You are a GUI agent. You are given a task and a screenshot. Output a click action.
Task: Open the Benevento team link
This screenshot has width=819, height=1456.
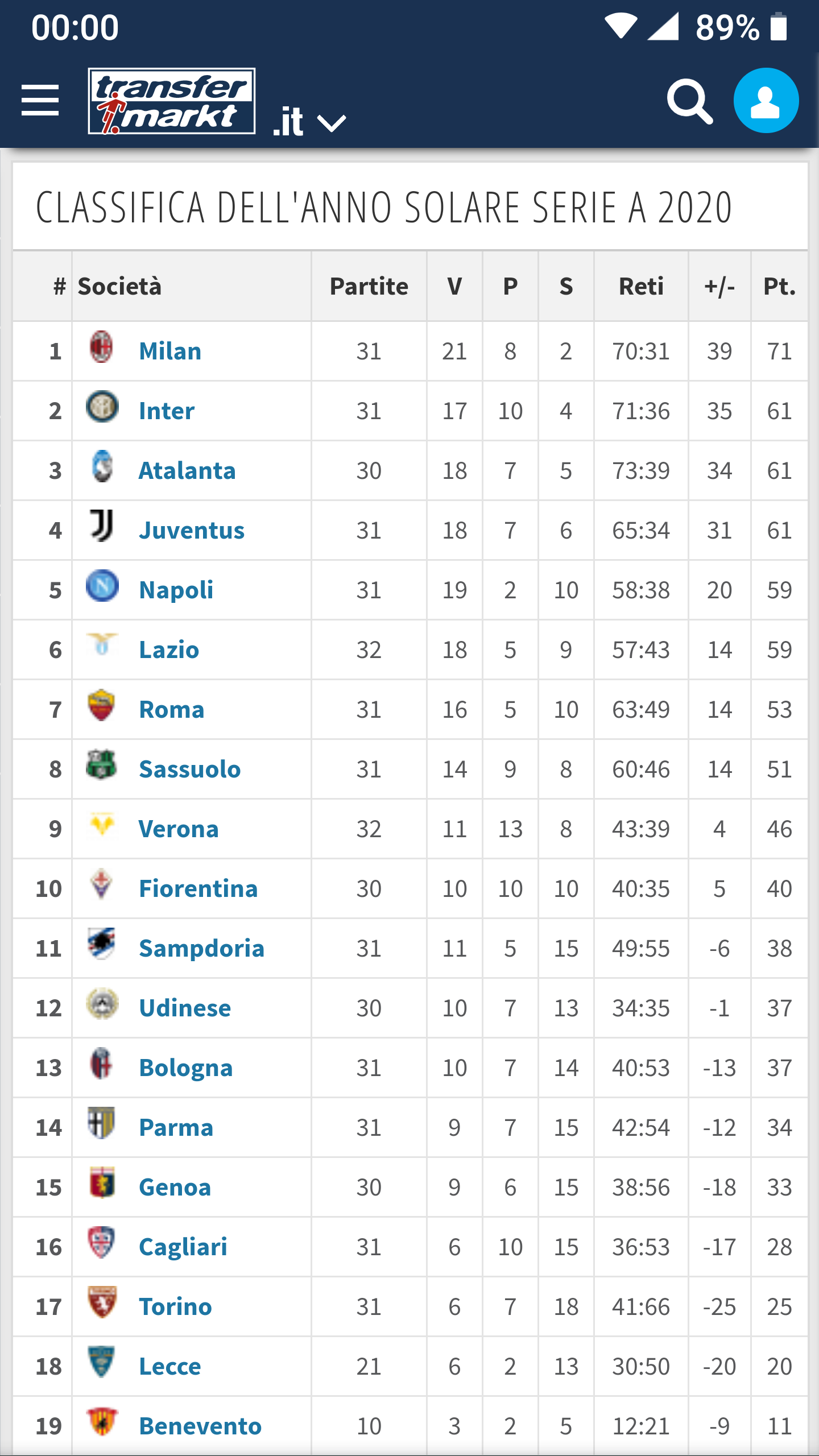pyautogui.click(x=200, y=1426)
